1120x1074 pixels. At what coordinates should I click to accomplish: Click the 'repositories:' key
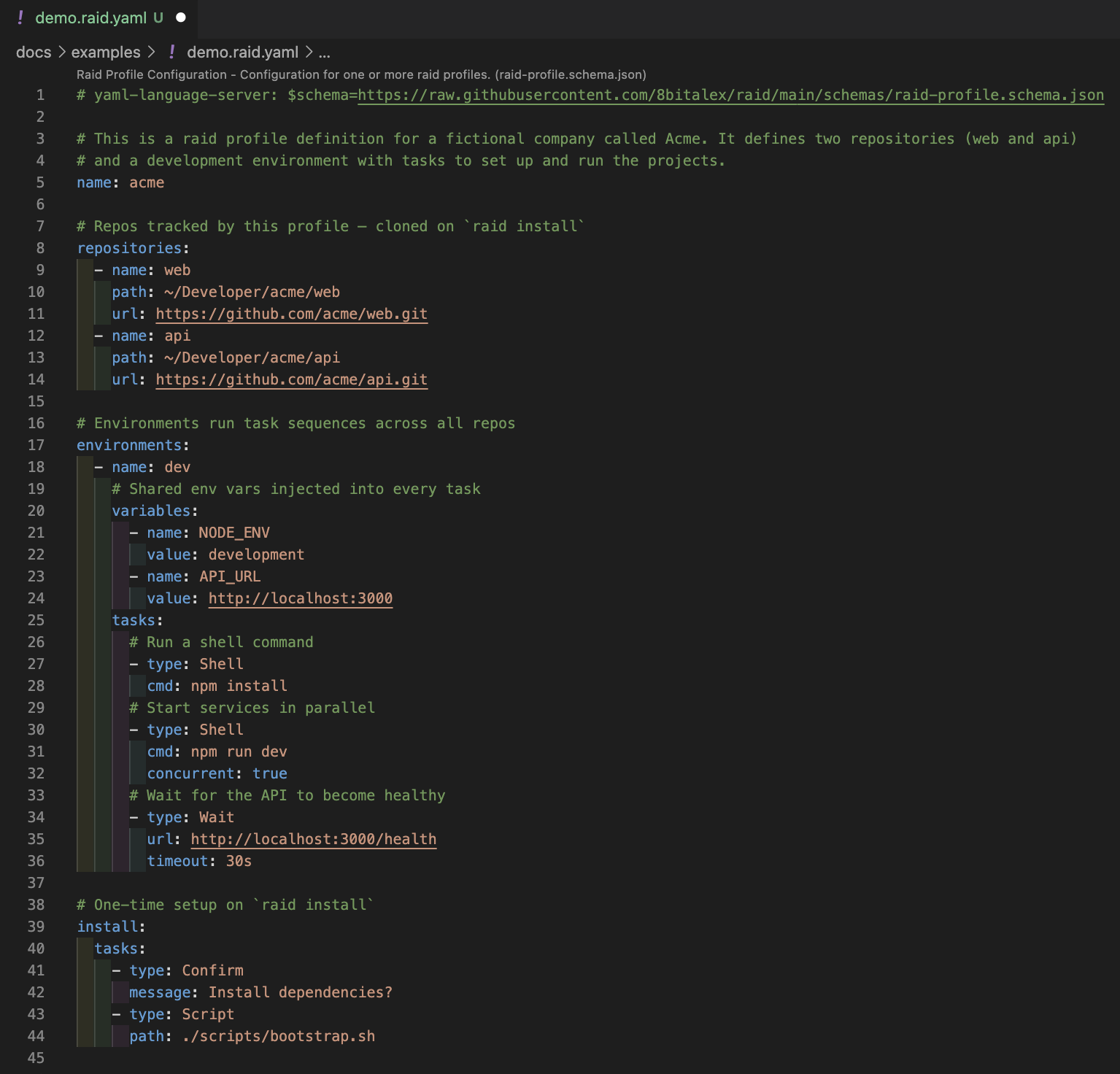pyautogui.click(x=129, y=249)
